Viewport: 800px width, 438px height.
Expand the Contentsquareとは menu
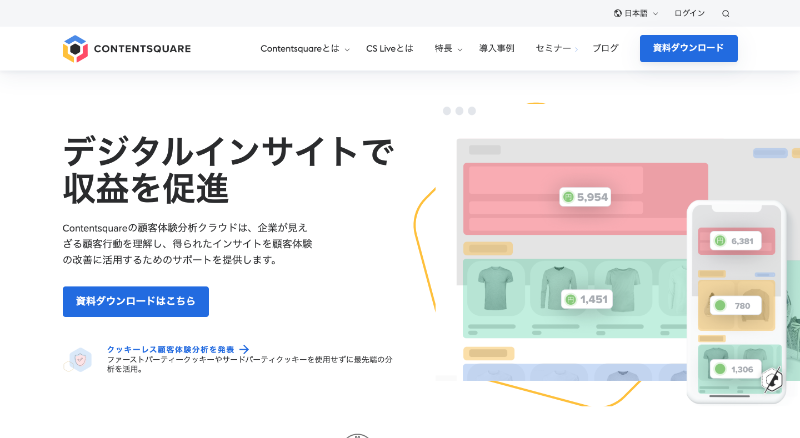pos(304,48)
